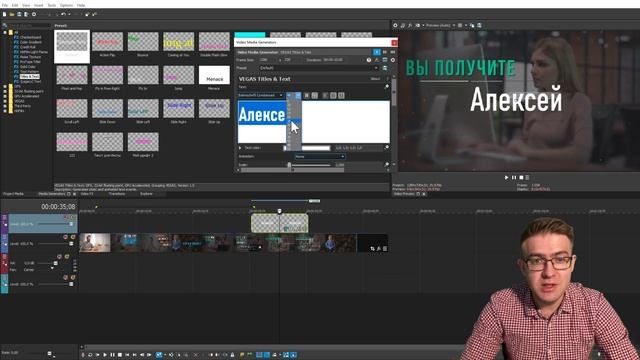This screenshot has height=360, width=640.
Task: Switch to the Transitions tab
Action: [117, 194]
